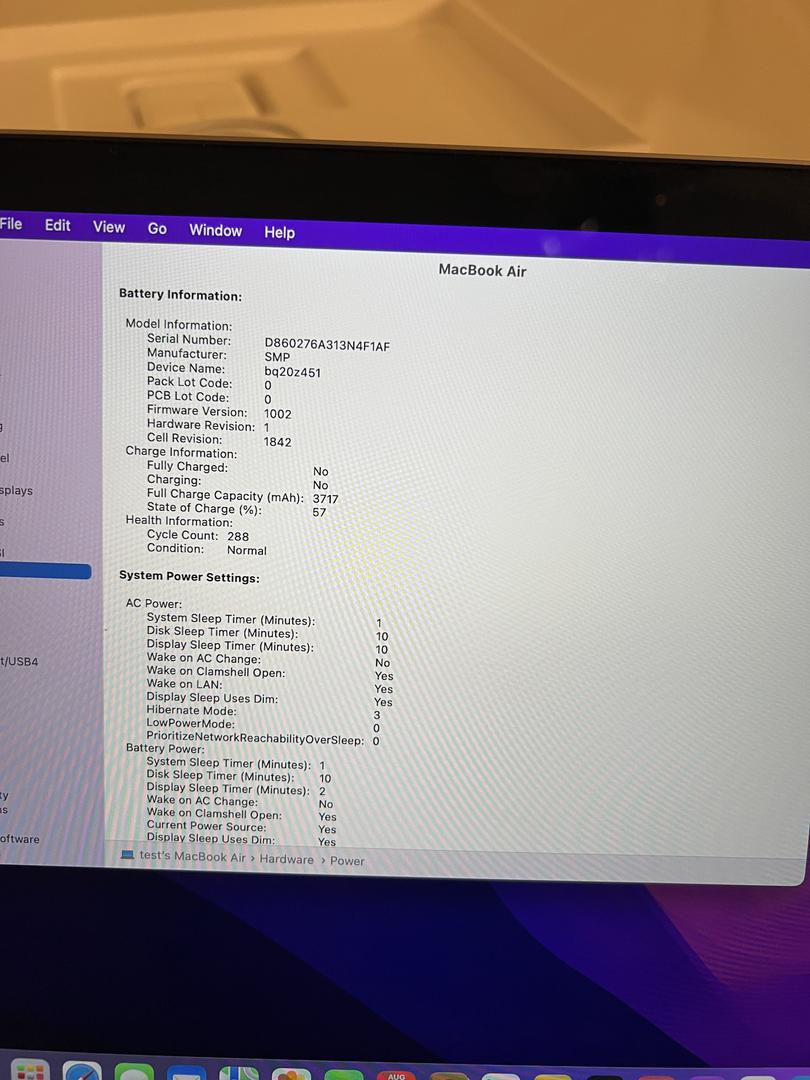The width and height of the screenshot is (810, 1080).
Task: Click the Firmware Version value 1002
Action: click(278, 413)
